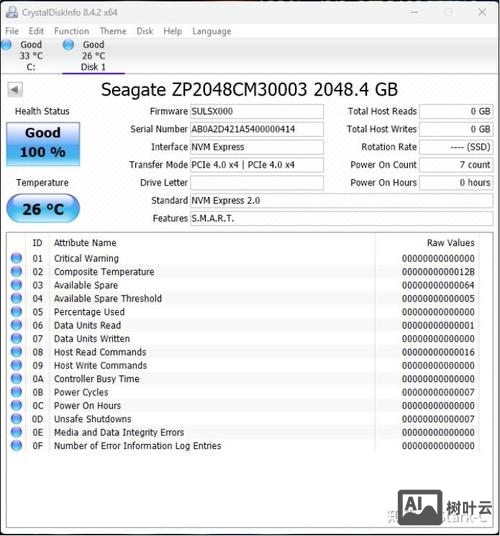
Task: Click raw value 00000000000012B
Action: tap(438, 272)
